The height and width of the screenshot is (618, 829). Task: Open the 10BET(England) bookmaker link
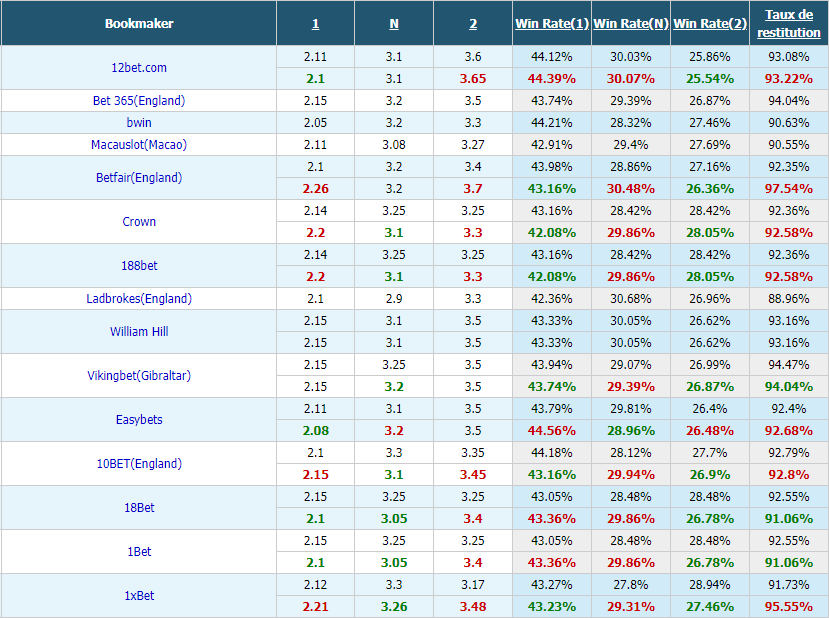tap(139, 464)
